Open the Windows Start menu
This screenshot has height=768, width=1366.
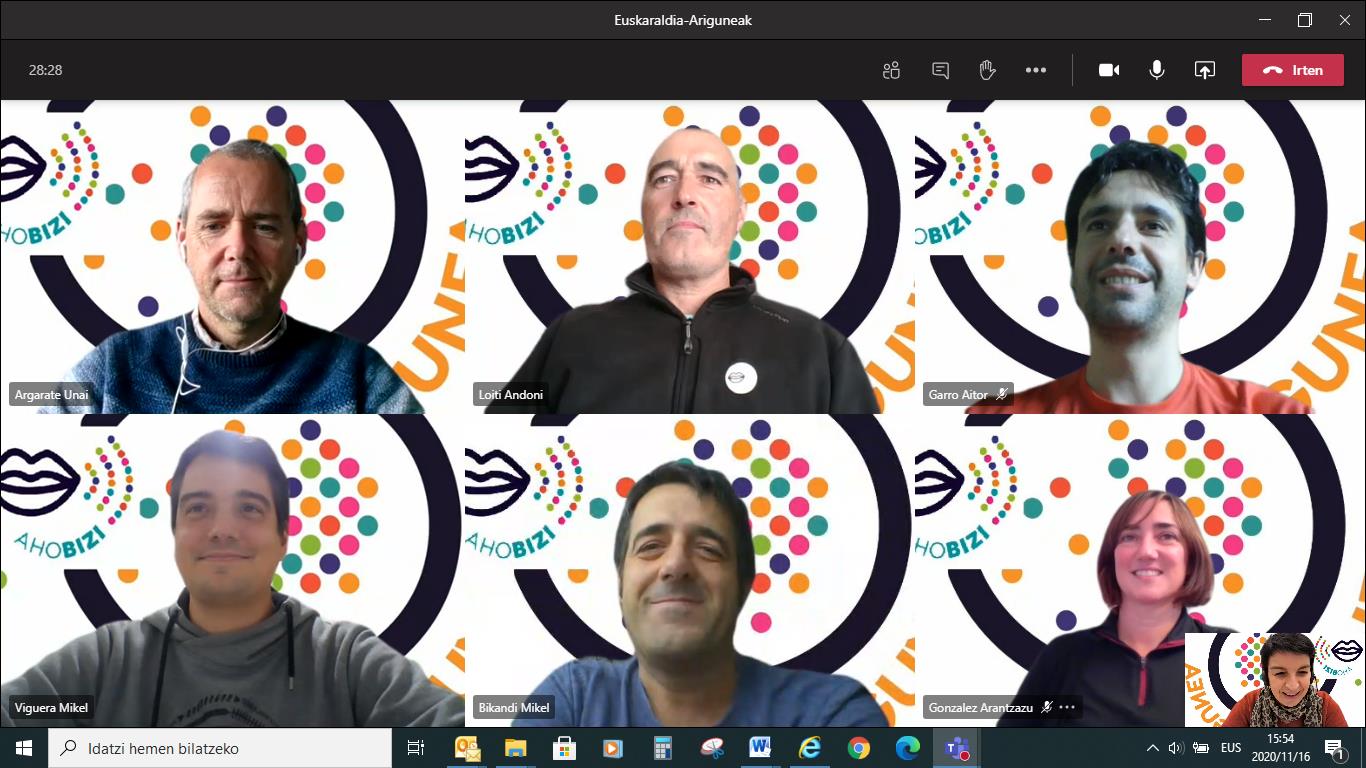24,748
